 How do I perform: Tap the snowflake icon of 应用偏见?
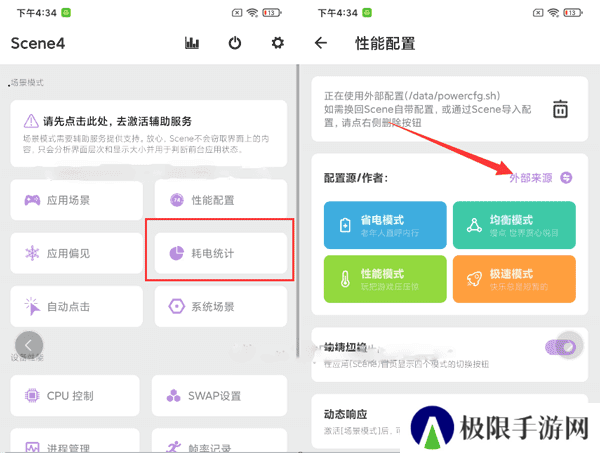[x=32, y=253]
